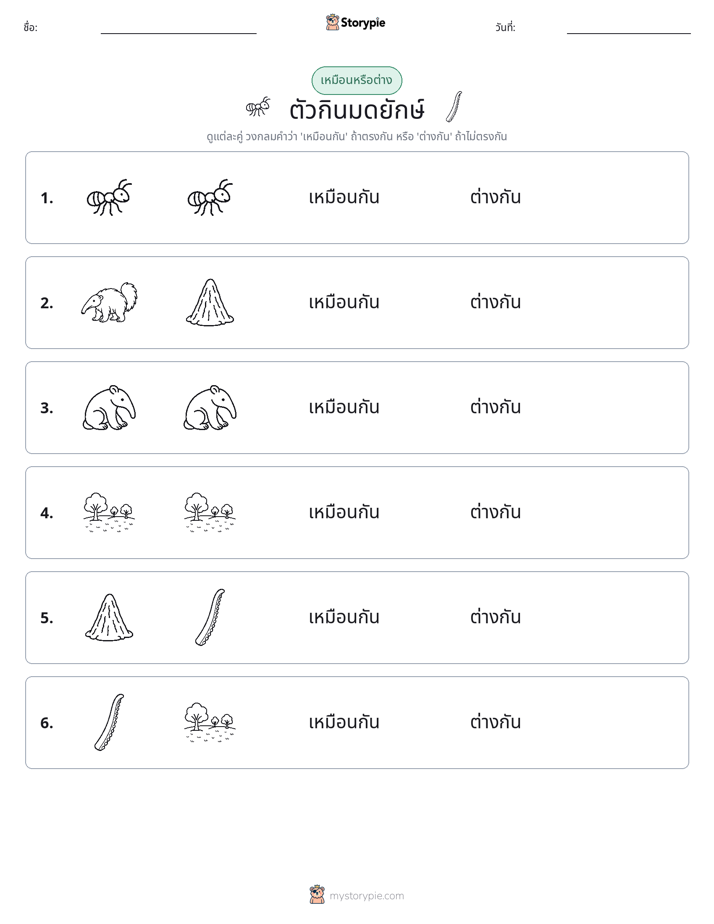Choose 'เหมือนกัน' for question 3
The width and height of the screenshot is (714, 924).
(344, 407)
